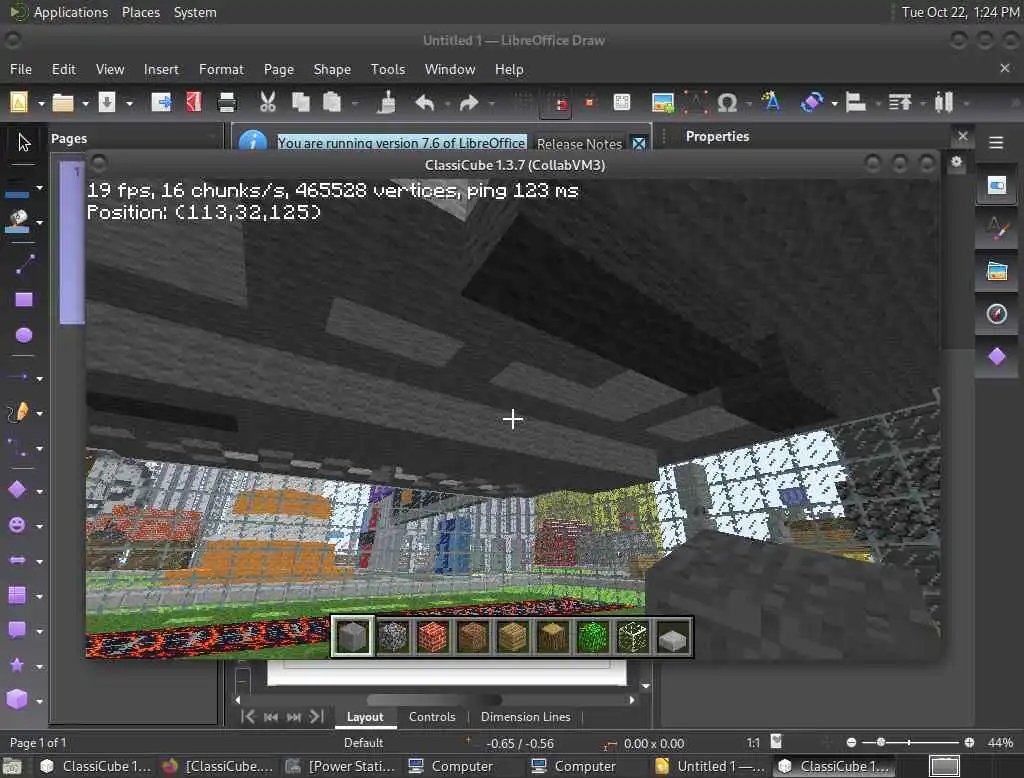This screenshot has width=1024, height=778.
Task: Undo last action arrow icon
Action: click(x=424, y=103)
